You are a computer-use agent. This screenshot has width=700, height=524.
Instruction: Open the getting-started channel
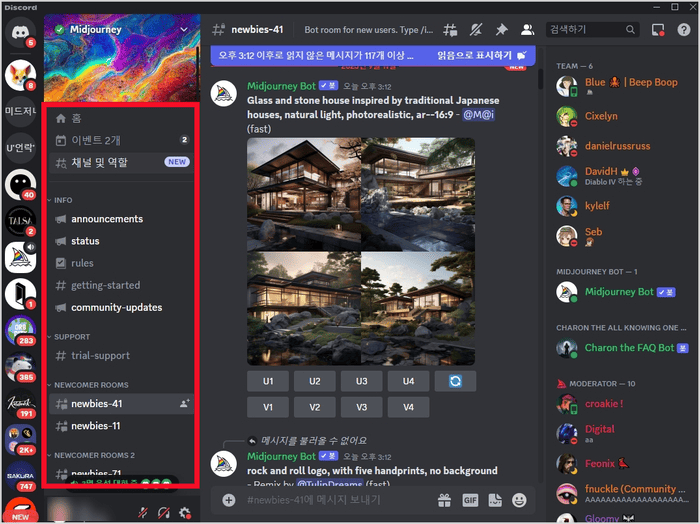point(121,285)
